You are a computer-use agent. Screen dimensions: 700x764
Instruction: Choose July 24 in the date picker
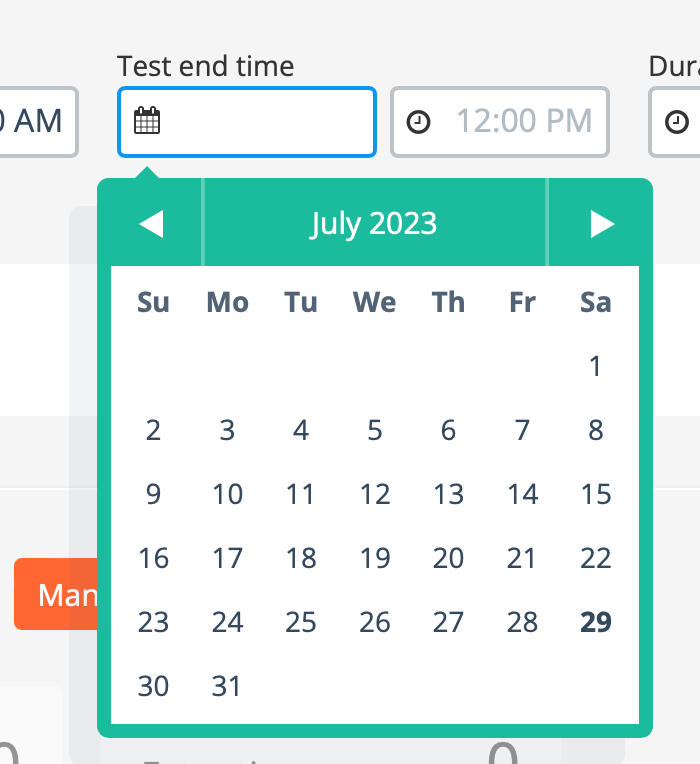pos(227,622)
